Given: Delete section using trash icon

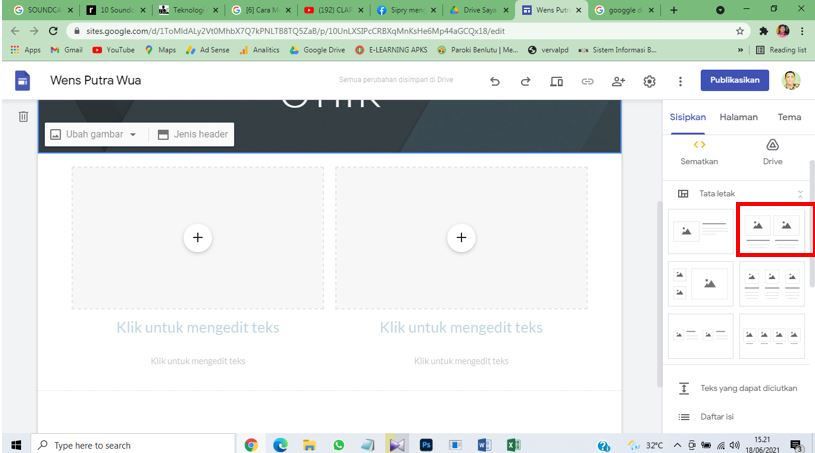Looking at the screenshot, I should point(23,117).
